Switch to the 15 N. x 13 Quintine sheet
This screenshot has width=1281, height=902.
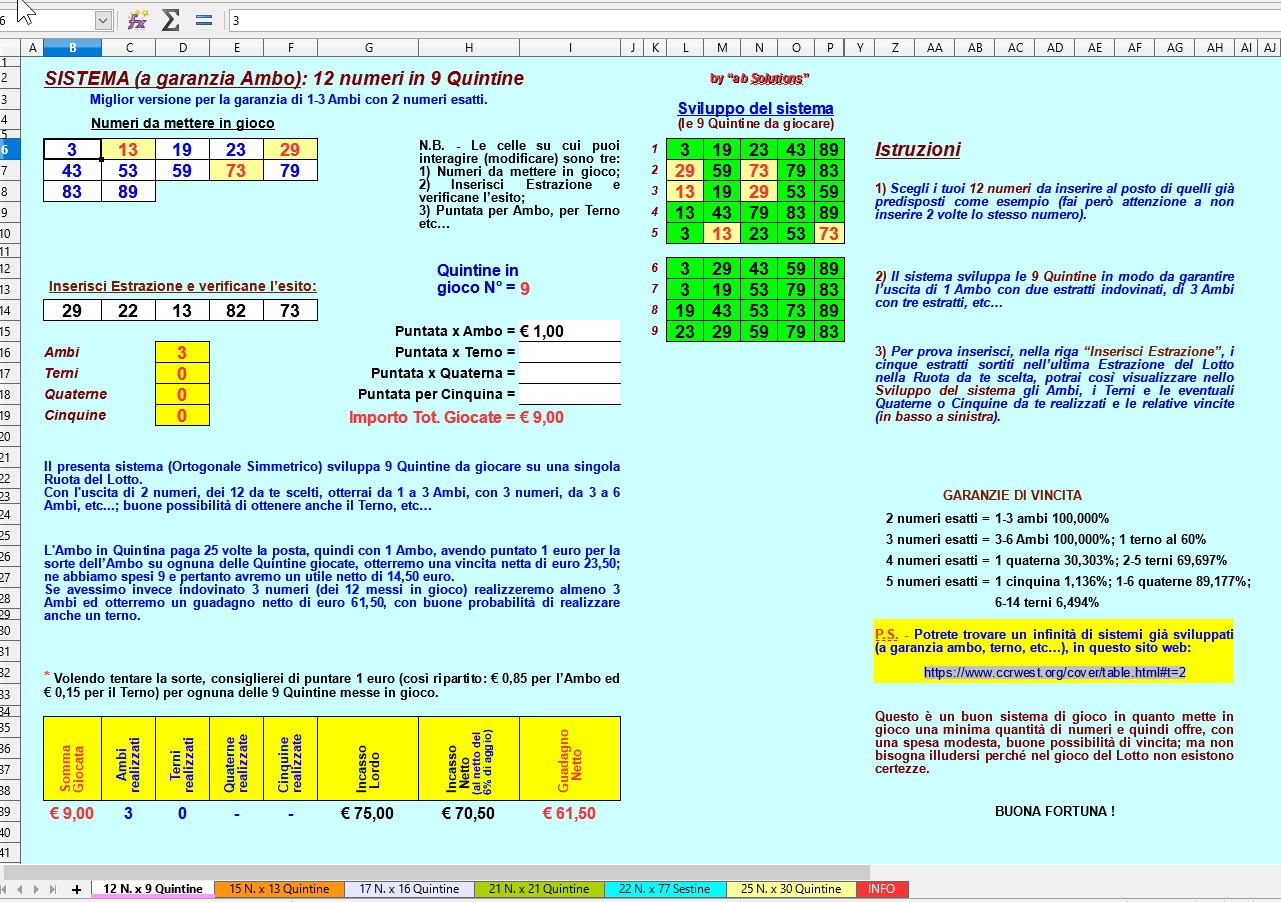[x=279, y=889]
